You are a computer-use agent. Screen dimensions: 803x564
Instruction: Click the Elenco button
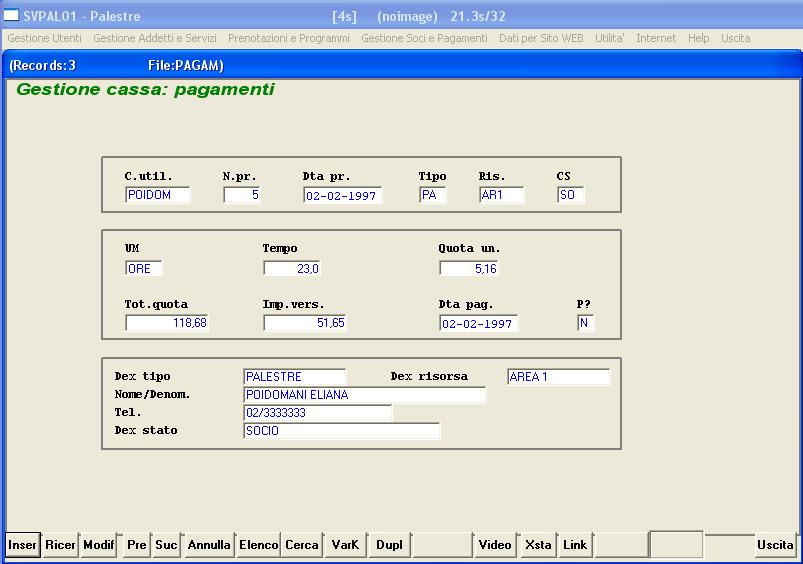pos(259,545)
